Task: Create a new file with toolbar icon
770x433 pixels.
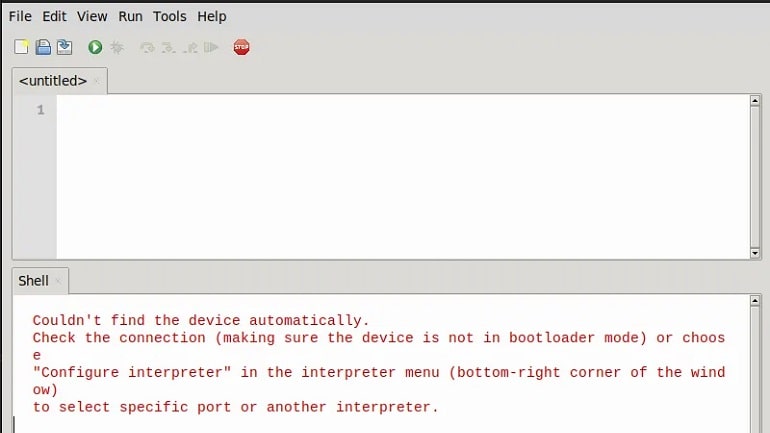Action: coord(21,47)
